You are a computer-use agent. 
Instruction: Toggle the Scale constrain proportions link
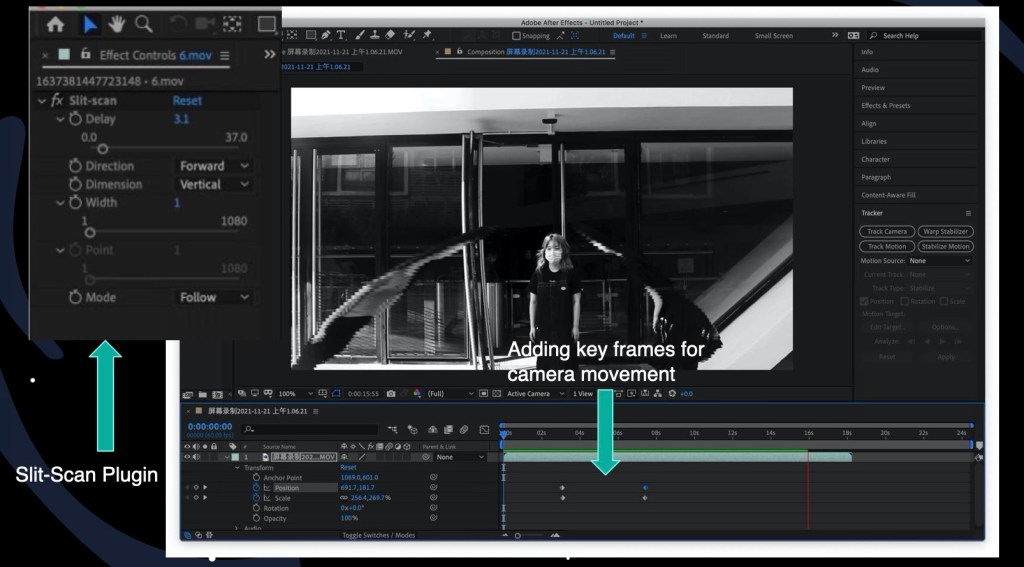point(345,498)
